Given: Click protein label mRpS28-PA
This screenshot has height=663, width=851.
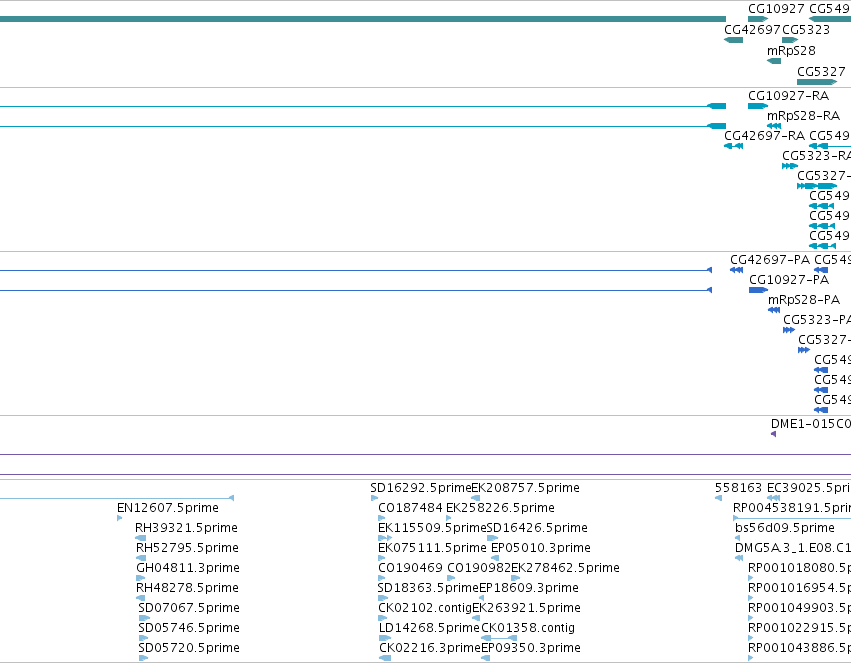Looking at the screenshot, I should [x=804, y=300].
